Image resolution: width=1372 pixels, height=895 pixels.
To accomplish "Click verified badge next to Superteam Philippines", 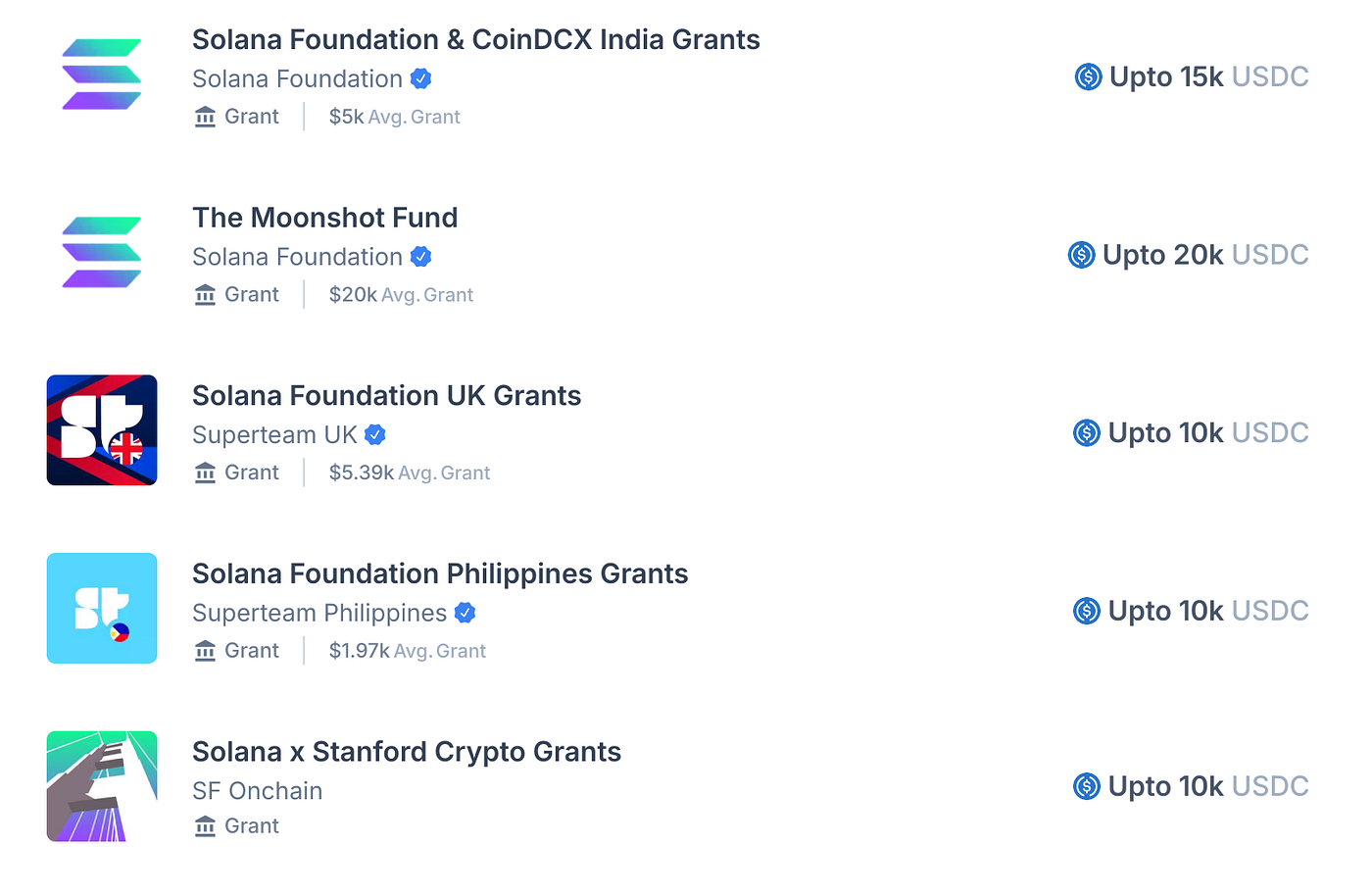I will (465, 613).
